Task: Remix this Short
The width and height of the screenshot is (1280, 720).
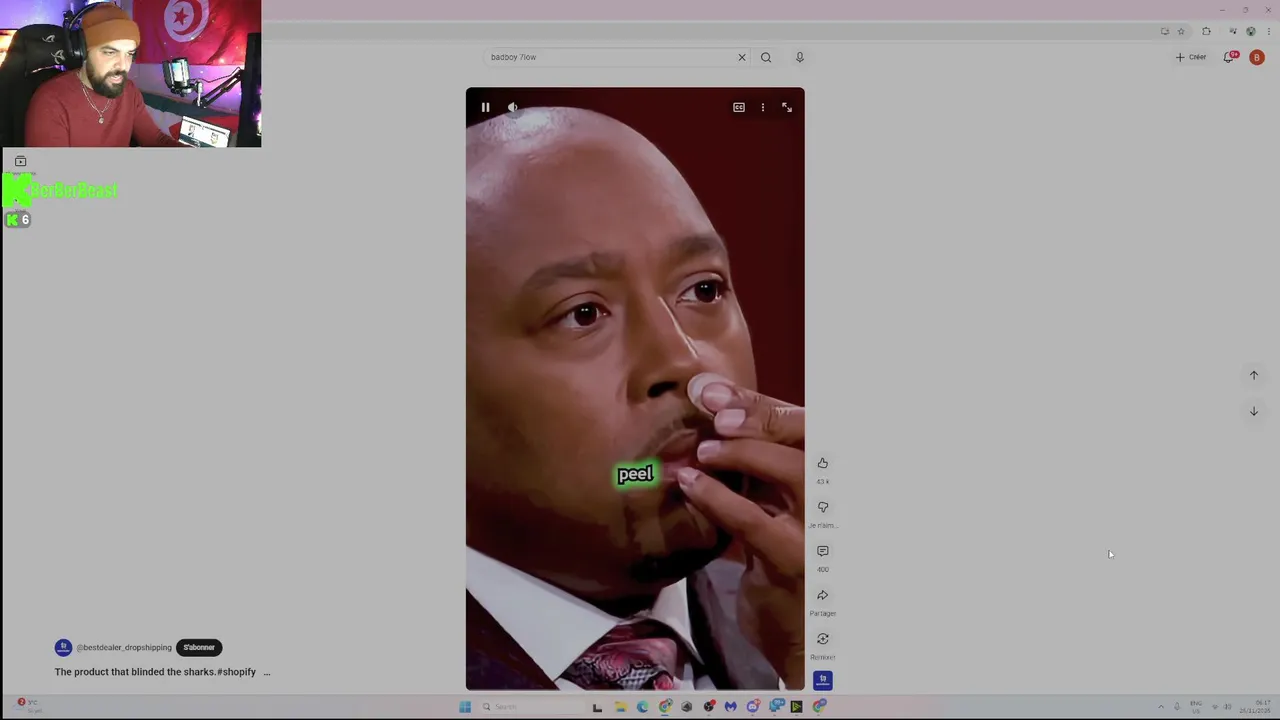Action: click(x=823, y=639)
